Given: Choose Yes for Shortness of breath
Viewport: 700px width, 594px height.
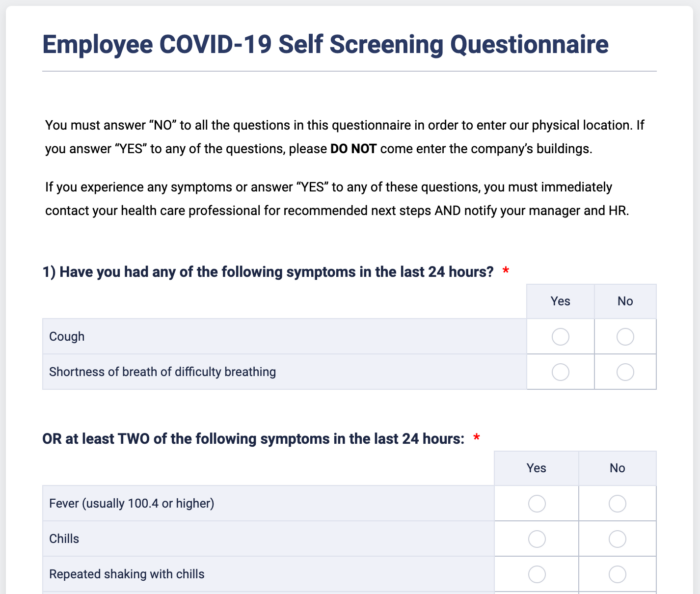Looking at the screenshot, I should pyautogui.click(x=560, y=372).
